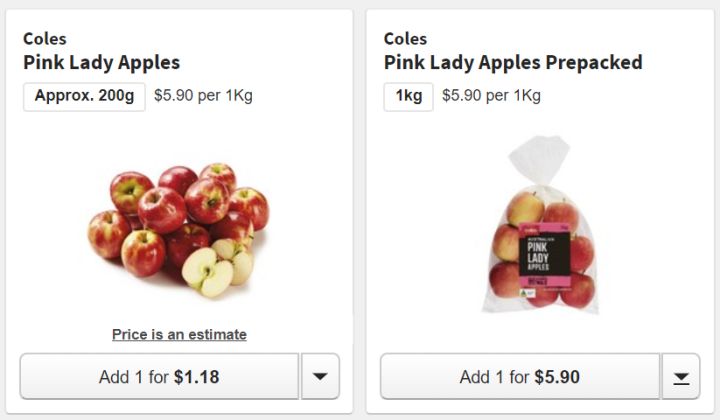Viewport: 720px width, 420px height.
Task: Click the word 'Prepacked' in the product title
Action: (594, 63)
